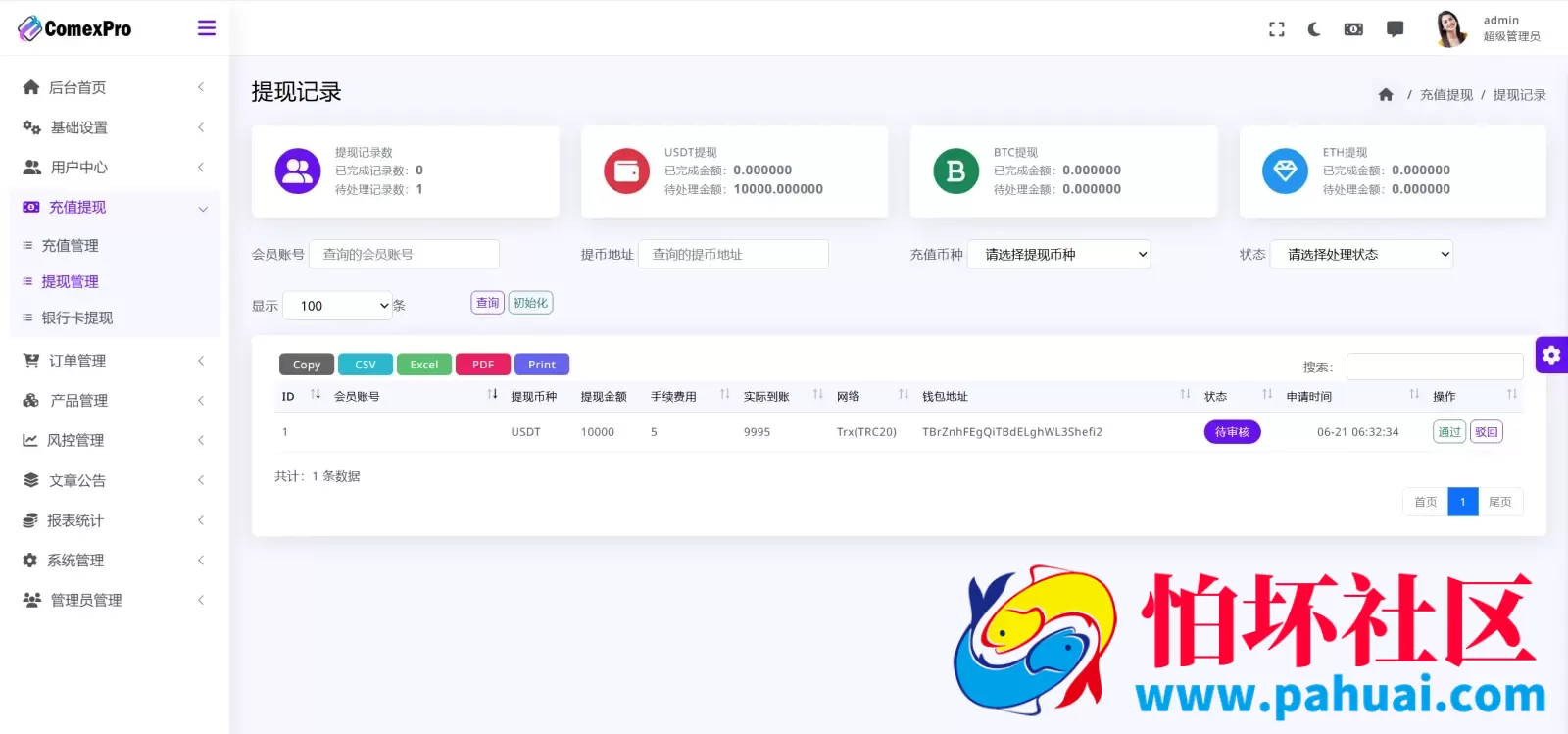Toggle dark mode moon icon
This screenshot has height=734, width=1568.
(1314, 29)
